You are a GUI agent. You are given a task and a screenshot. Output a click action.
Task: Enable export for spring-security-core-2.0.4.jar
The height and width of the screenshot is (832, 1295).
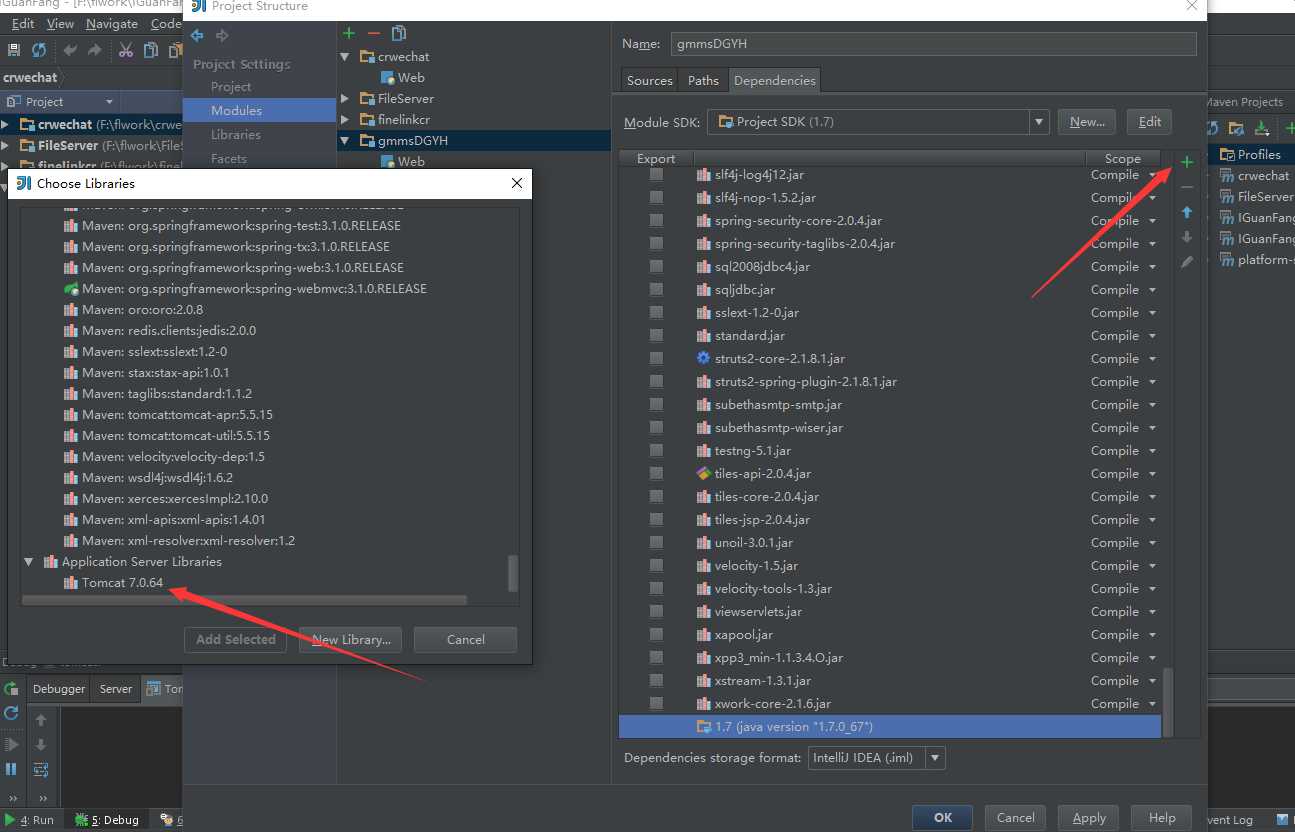656,221
